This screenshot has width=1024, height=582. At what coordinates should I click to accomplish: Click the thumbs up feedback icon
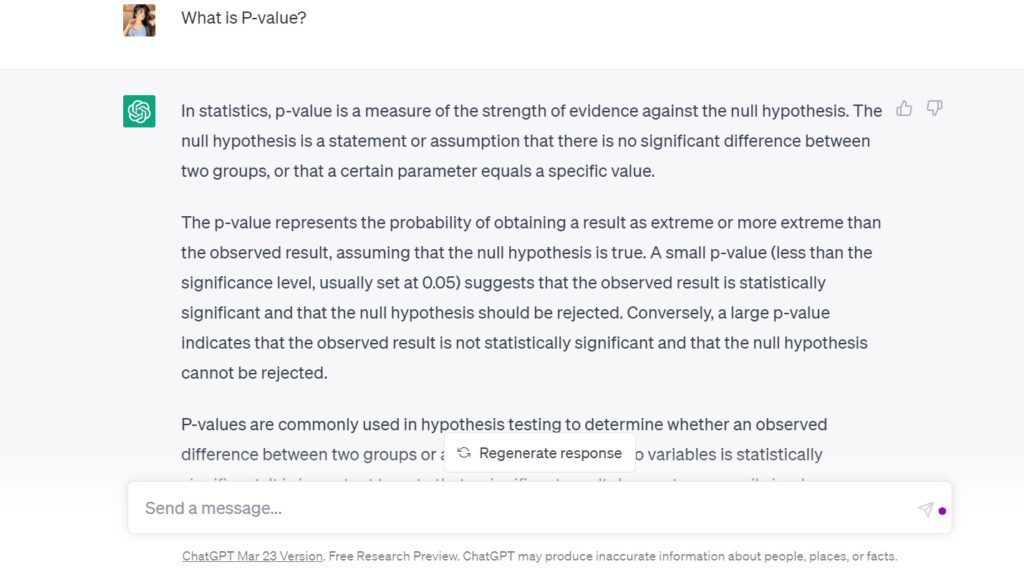pyautogui.click(x=904, y=108)
